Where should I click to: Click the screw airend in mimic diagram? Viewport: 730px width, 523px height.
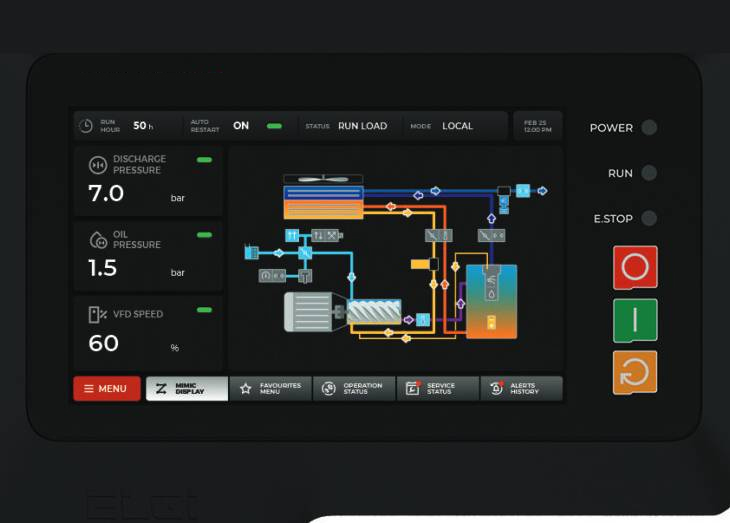[x=374, y=311]
